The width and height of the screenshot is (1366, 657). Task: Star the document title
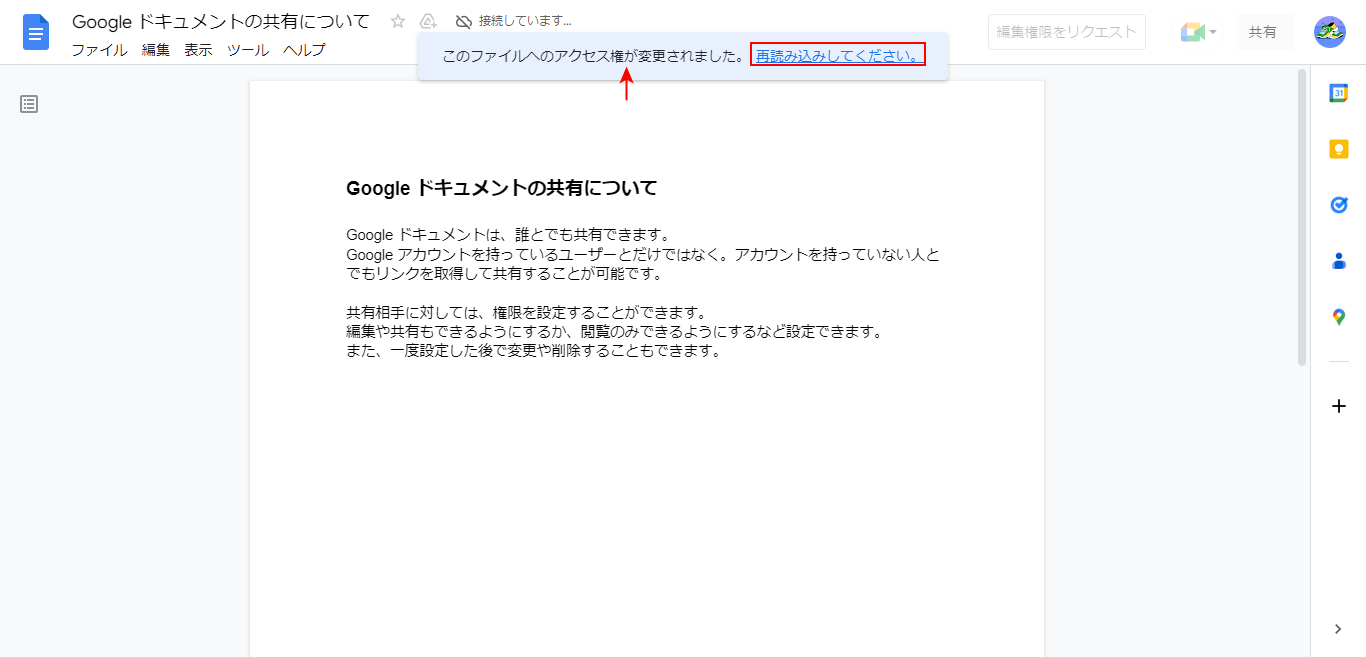[398, 21]
